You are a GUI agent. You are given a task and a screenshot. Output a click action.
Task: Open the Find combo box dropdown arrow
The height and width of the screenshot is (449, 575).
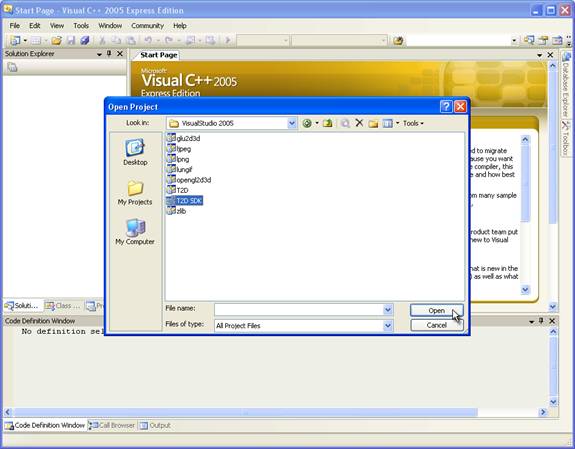(x=514, y=40)
